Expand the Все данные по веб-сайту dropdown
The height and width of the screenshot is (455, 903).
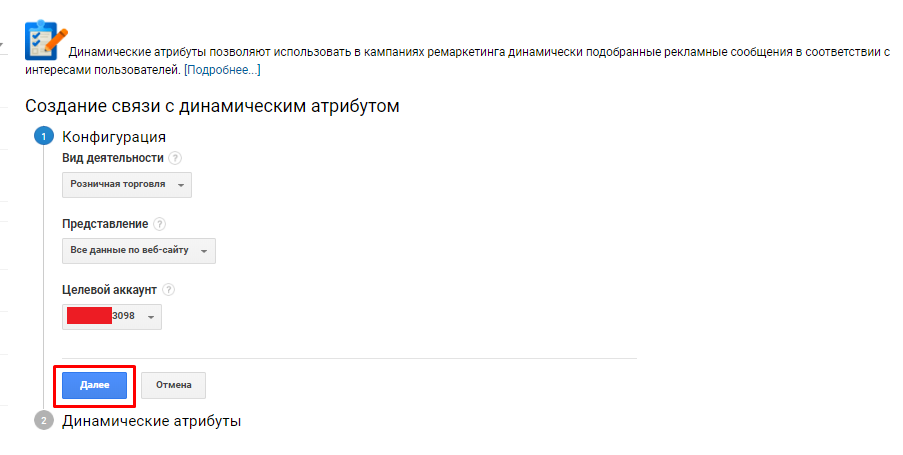139,251
